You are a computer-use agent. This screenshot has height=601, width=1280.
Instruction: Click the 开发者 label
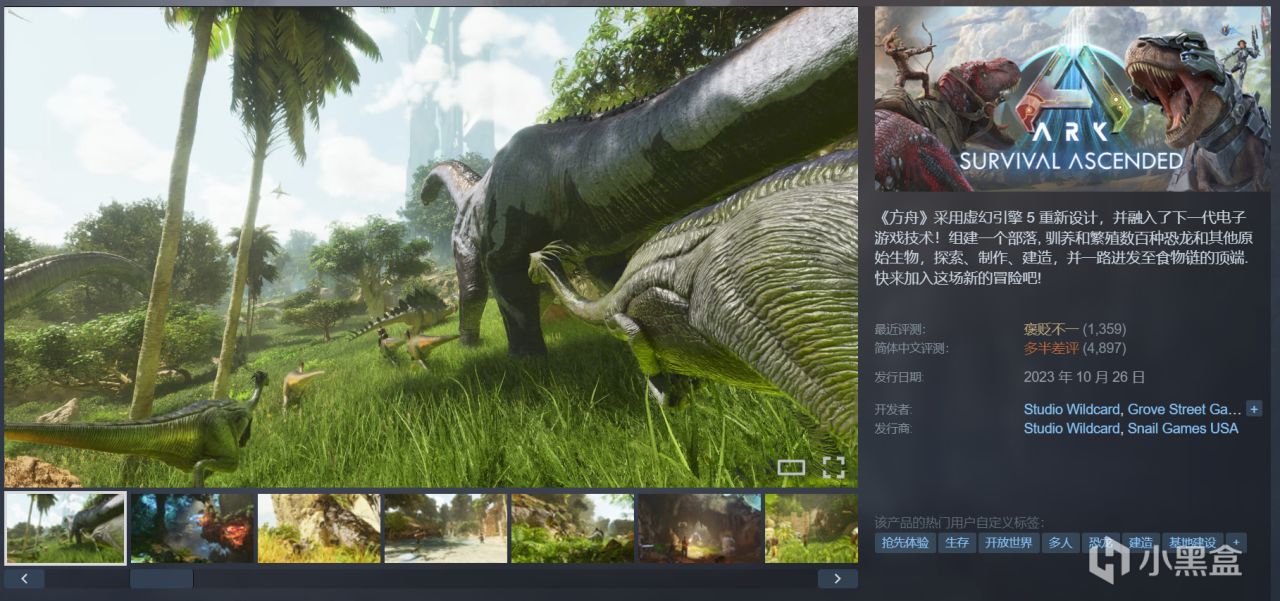tap(893, 410)
